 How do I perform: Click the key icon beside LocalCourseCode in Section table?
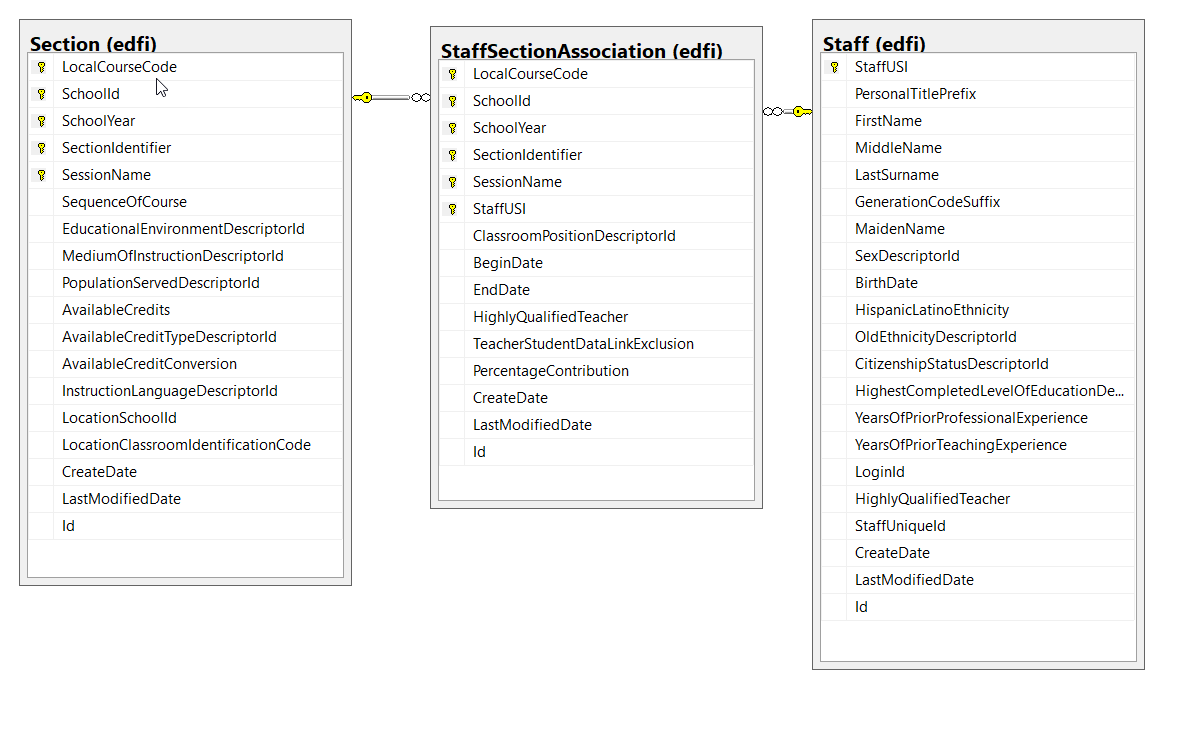click(x=41, y=67)
